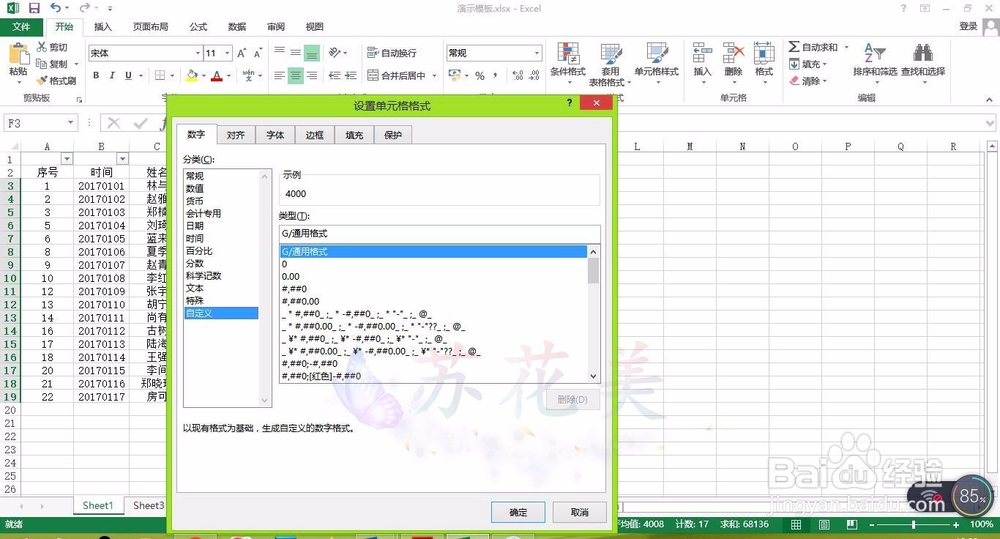Image resolution: width=1000 pixels, height=539 pixels.
Task: Click the Cancel button in dialog
Action: 579,512
